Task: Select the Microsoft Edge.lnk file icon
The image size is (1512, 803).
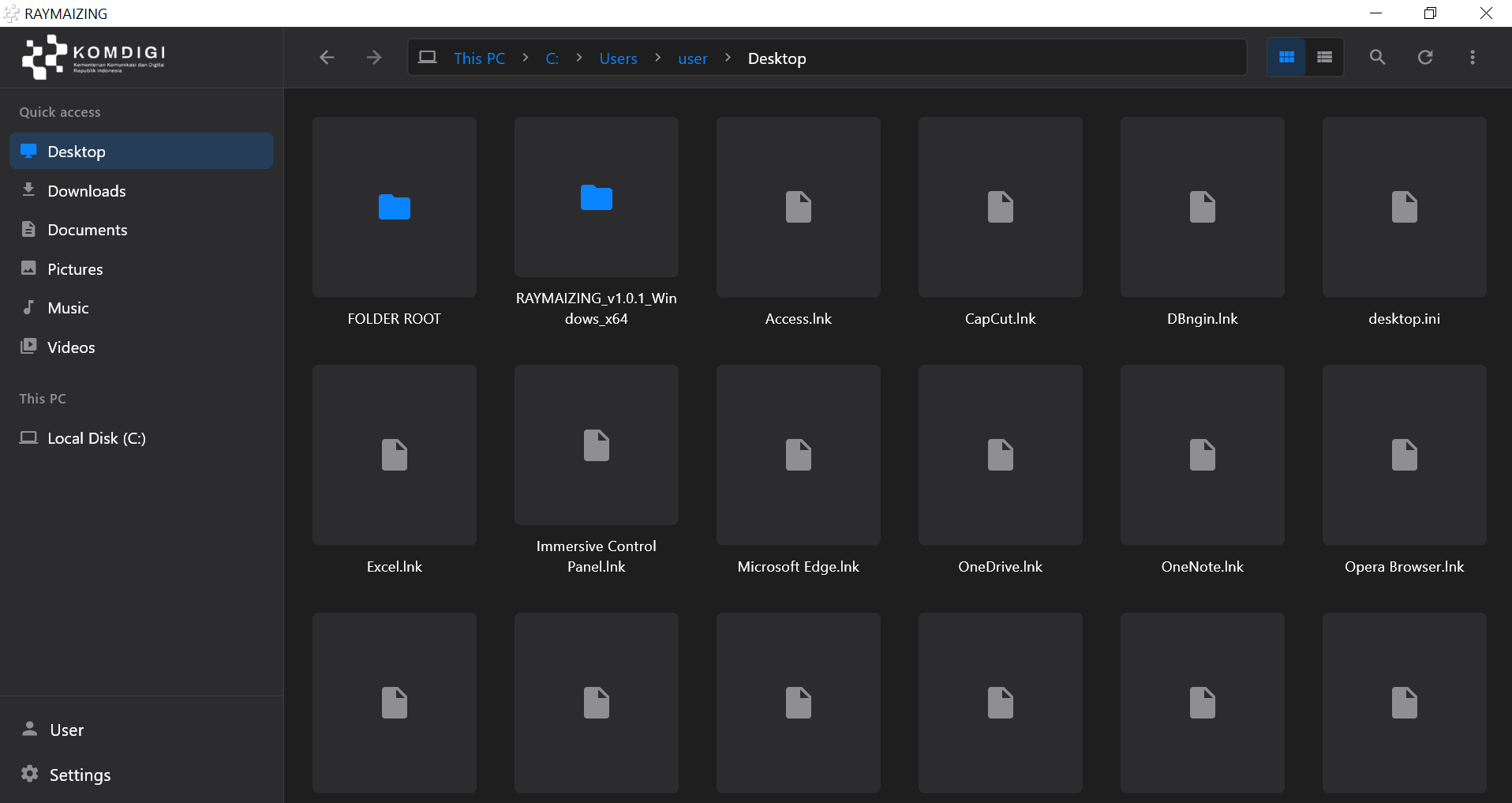Action: coord(799,455)
